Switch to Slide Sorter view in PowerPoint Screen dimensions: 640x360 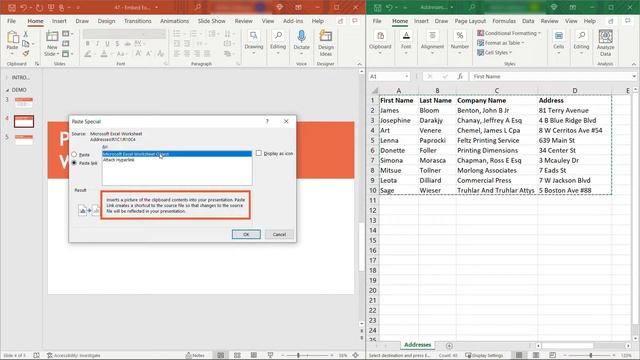click(x=237, y=355)
